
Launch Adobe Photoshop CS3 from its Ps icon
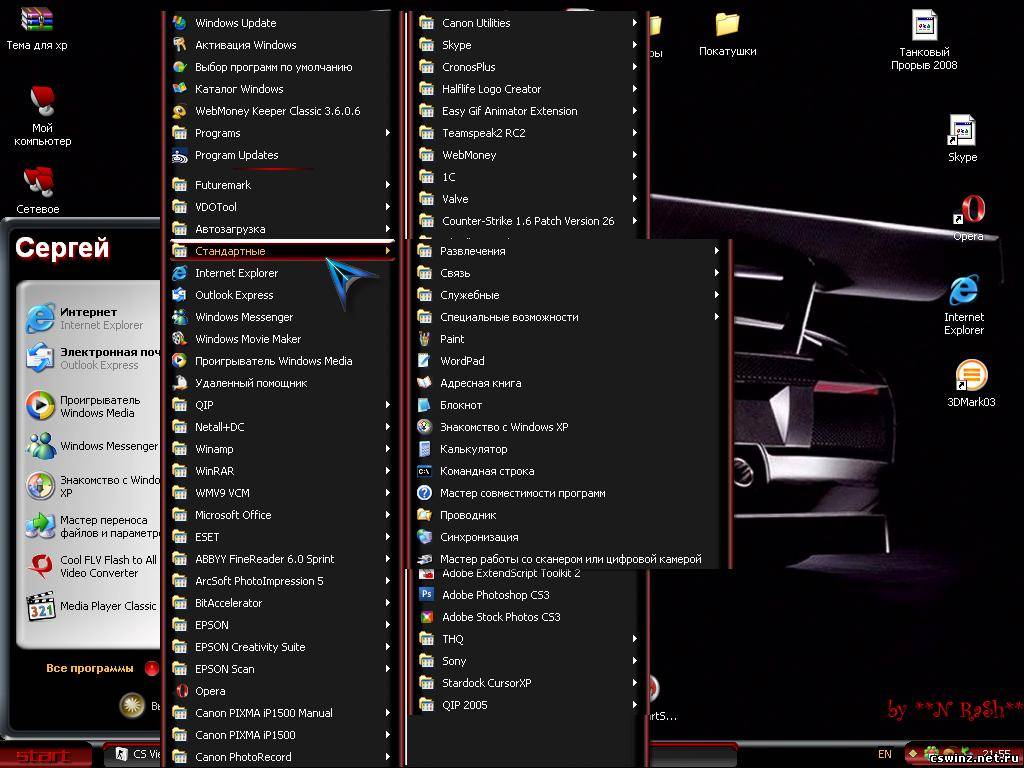(x=426, y=594)
